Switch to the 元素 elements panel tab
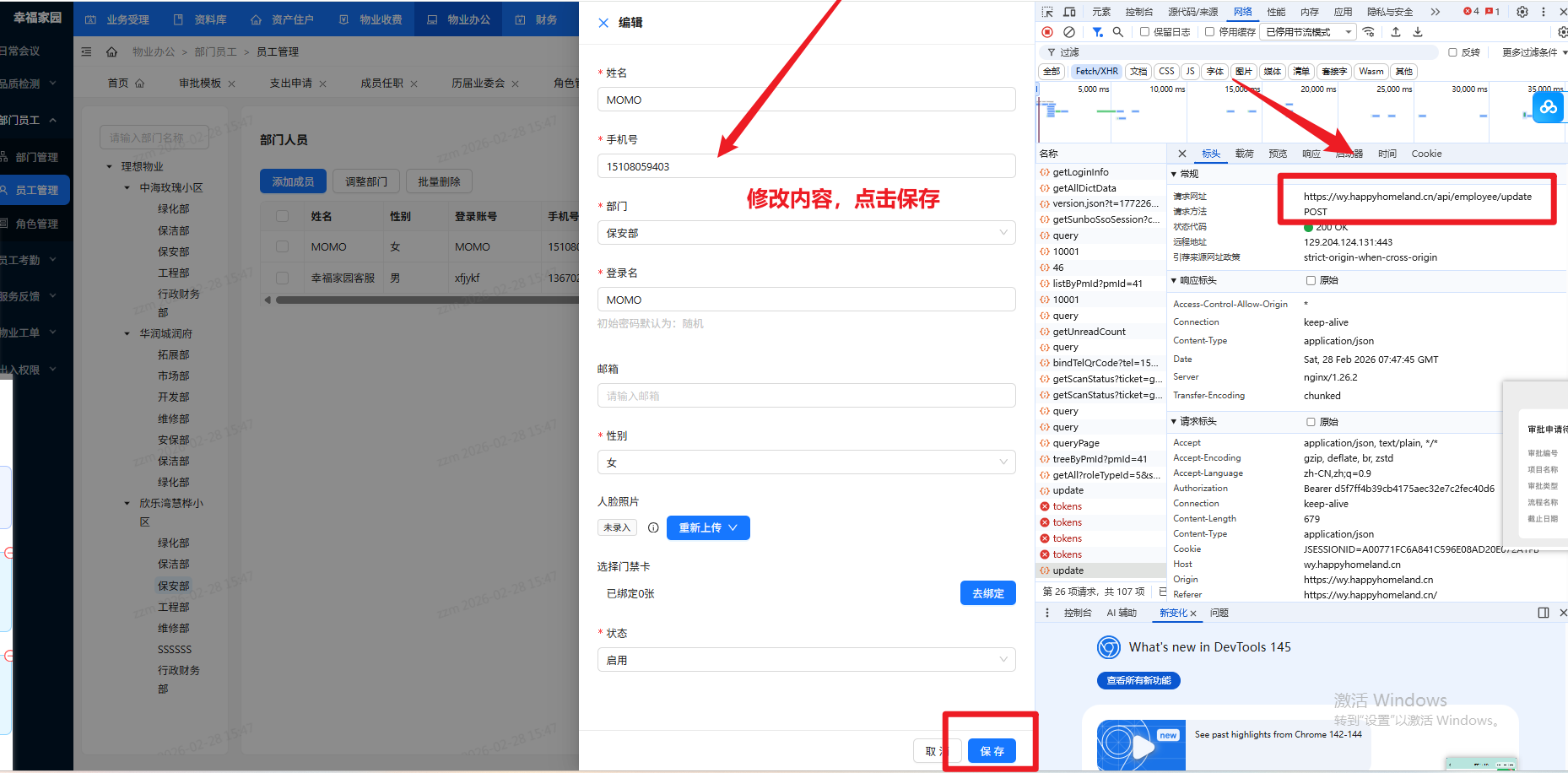1568x773 pixels. (x=1101, y=12)
